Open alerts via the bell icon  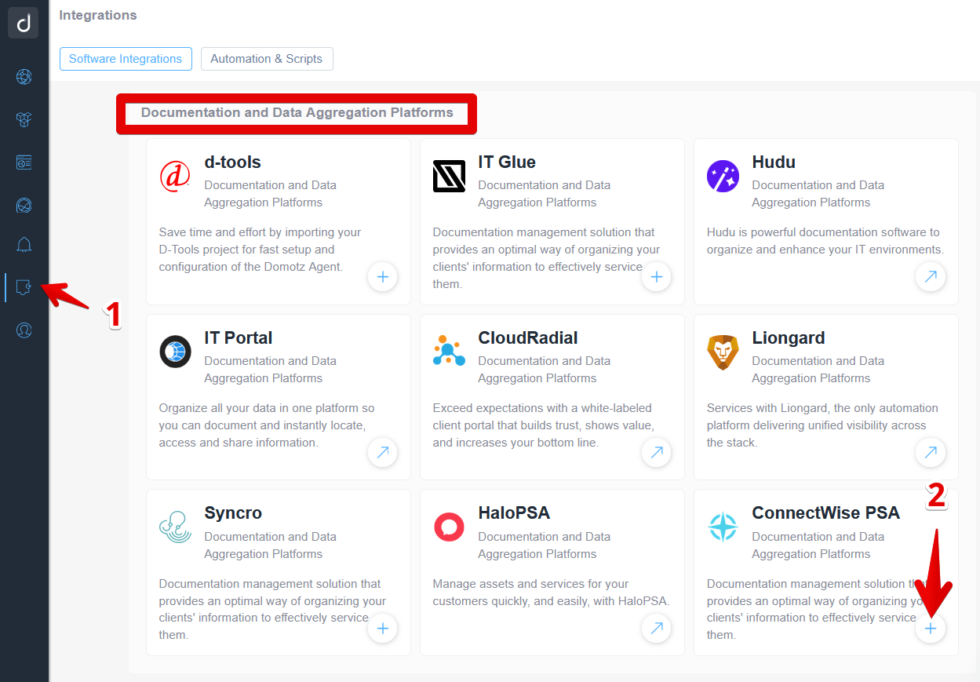[23, 245]
